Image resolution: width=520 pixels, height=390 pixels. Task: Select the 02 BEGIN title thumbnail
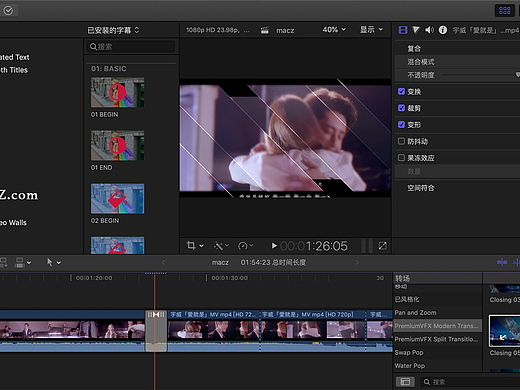point(118,199)
